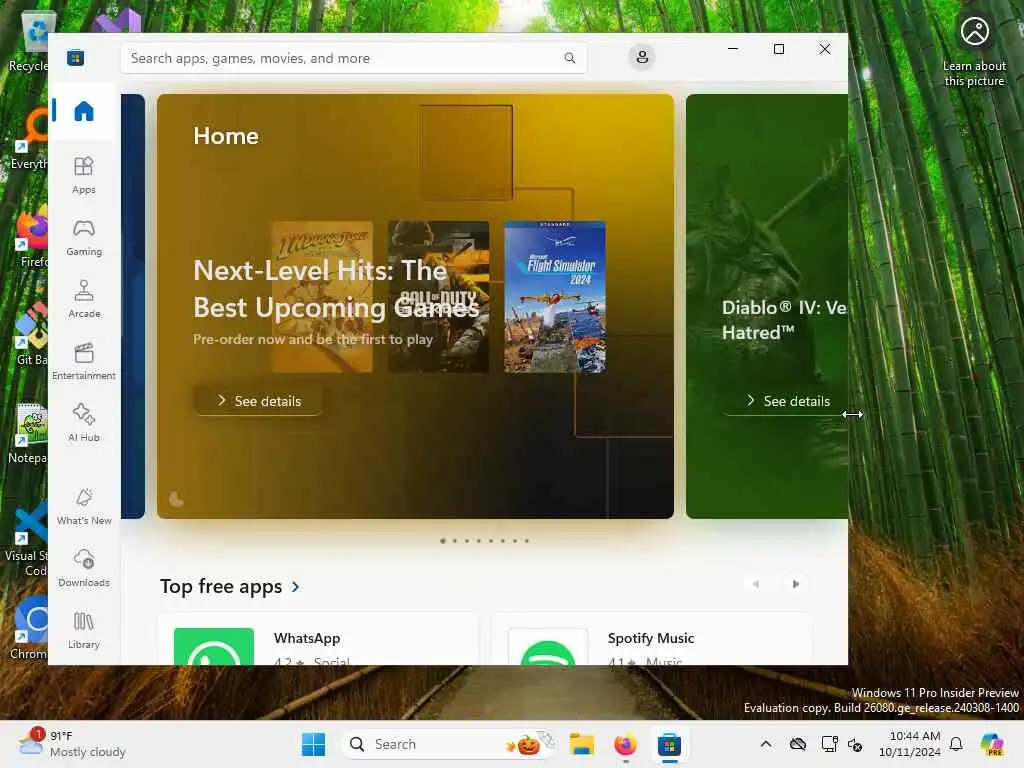The image size is (1024, 768).
Task: Click the Microsoft Store logo icon
Action: click(x=75, y=58)
